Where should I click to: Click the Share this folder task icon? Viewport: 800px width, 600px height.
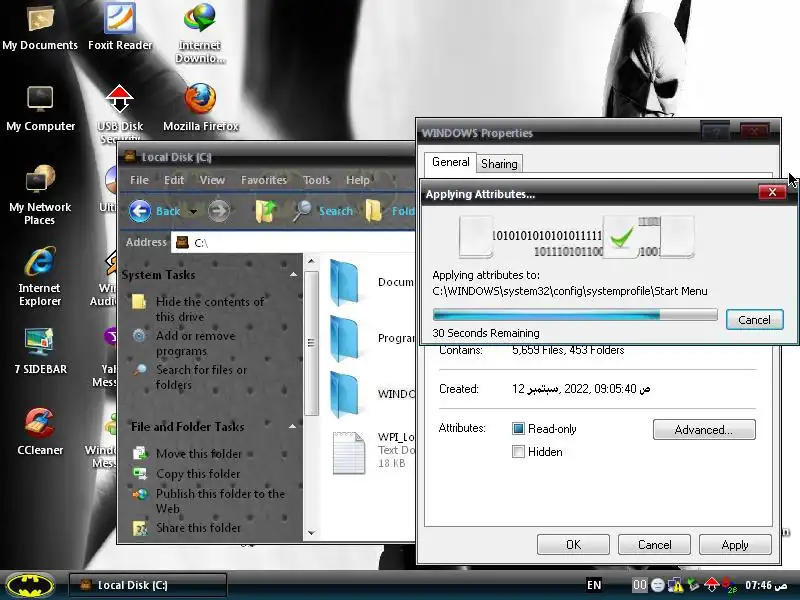click(140, 528)
